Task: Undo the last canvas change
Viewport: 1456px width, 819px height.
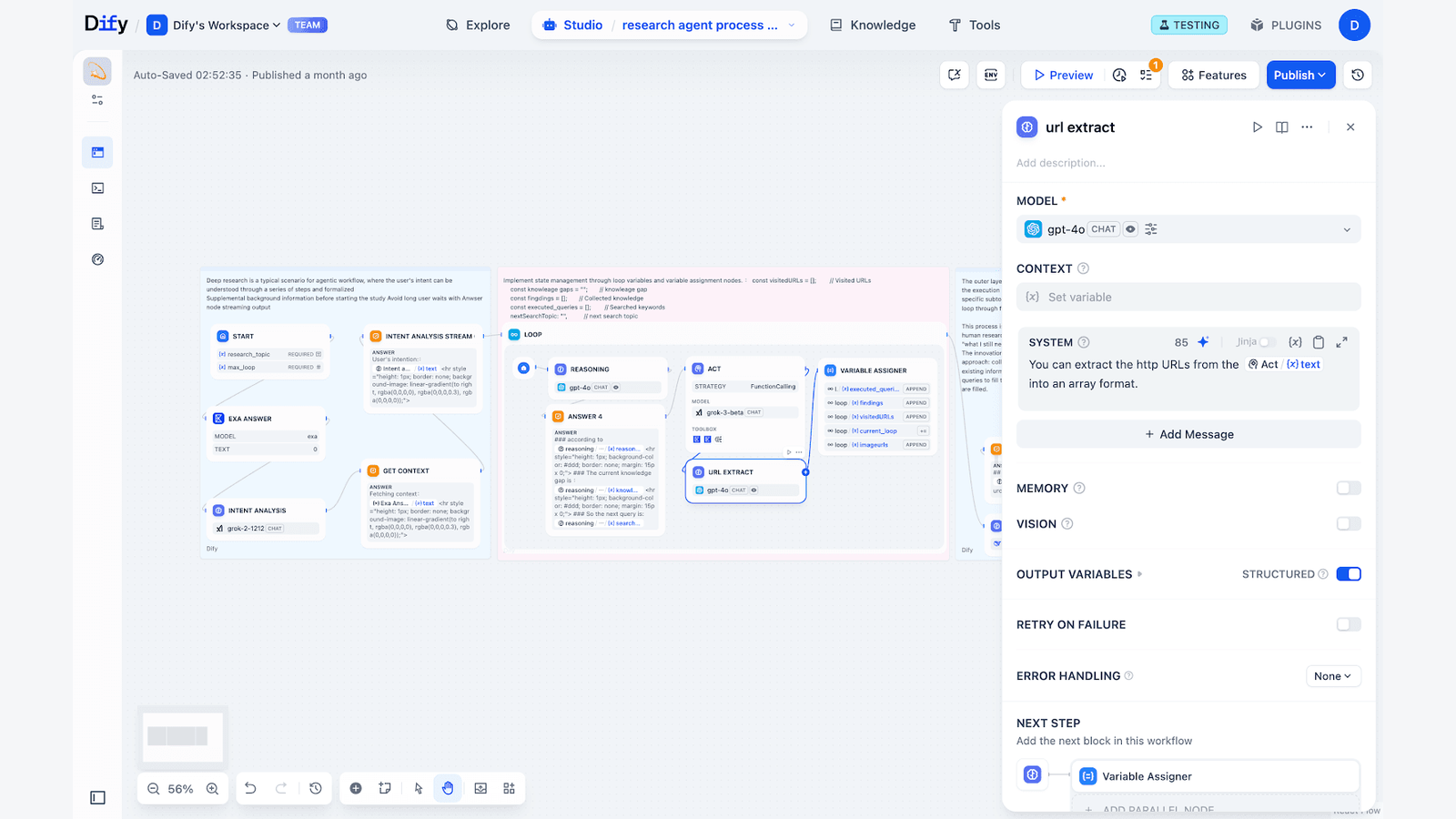Action: [250, 789]
